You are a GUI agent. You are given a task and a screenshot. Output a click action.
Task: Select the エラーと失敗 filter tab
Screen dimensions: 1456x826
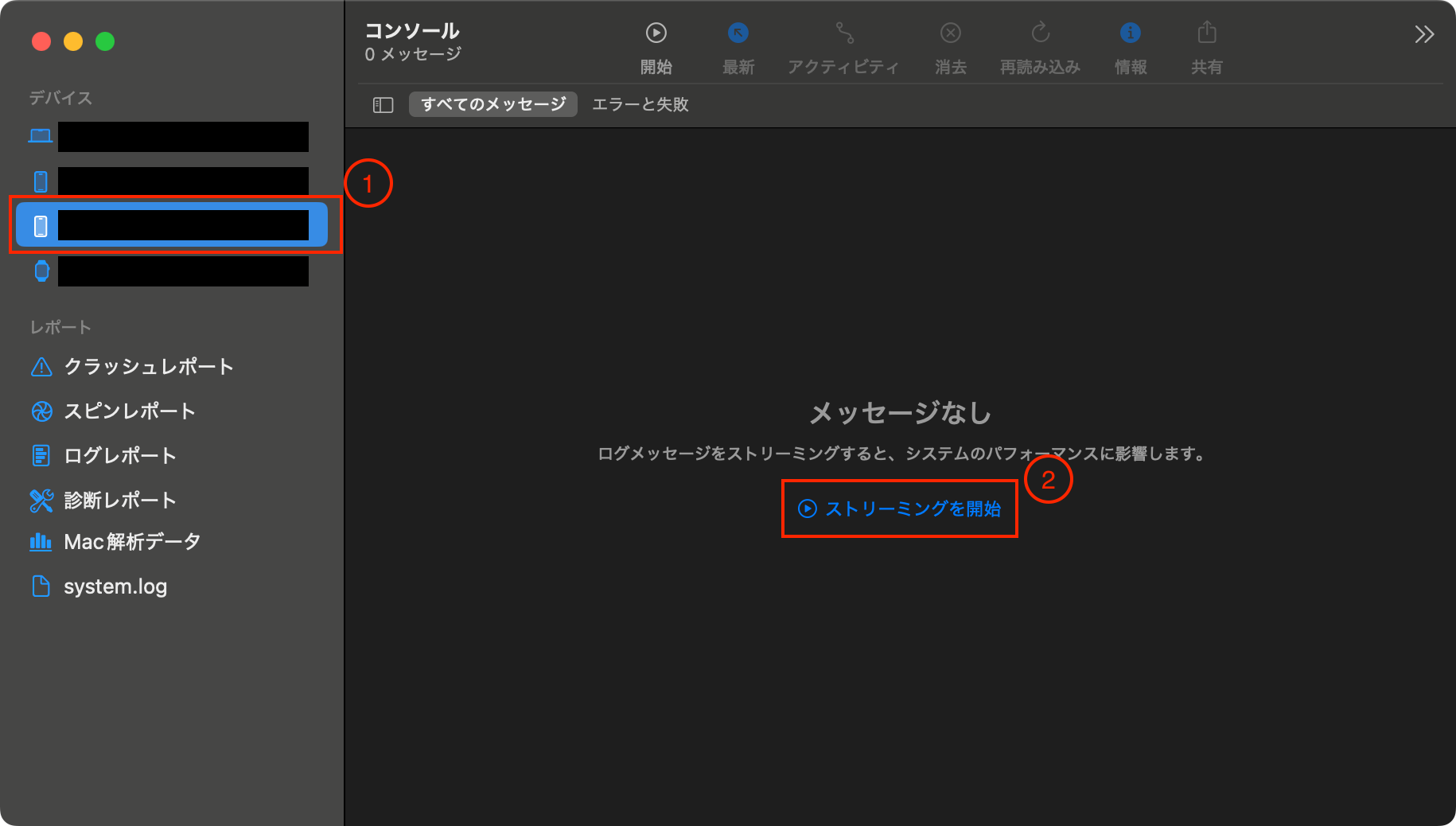pos(640,104)
